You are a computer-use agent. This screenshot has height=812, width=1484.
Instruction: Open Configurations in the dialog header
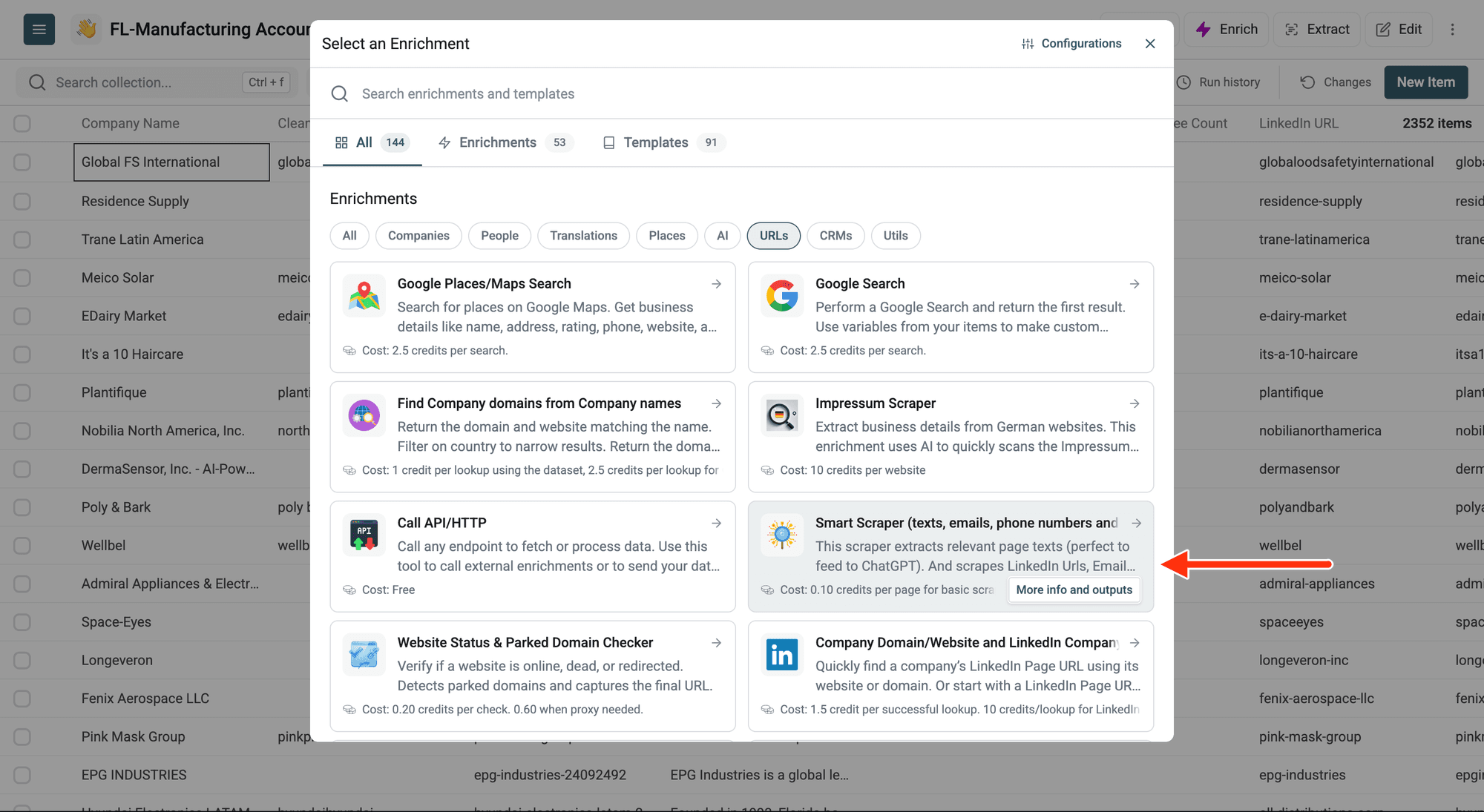[x=1071, y=44]
